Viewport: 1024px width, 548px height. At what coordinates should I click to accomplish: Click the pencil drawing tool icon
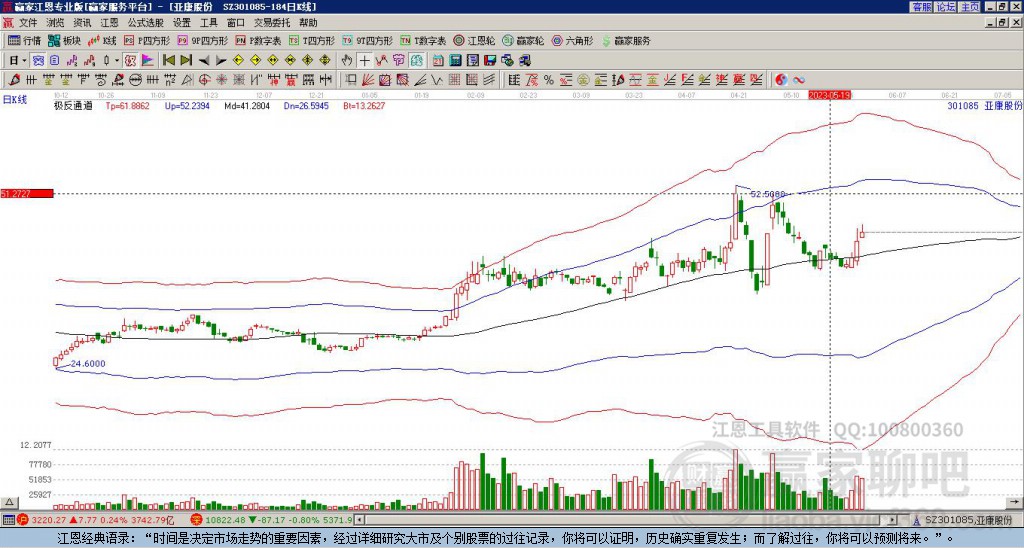tap(13, 80)
